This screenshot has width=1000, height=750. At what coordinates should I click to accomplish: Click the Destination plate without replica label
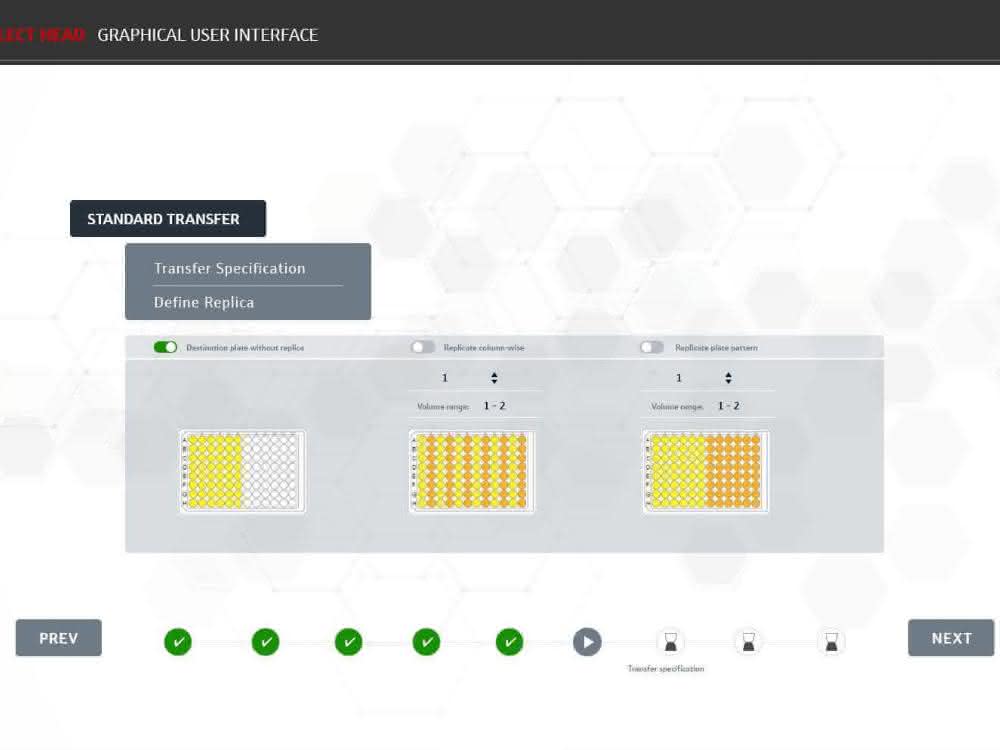click(x=245, y=348)
